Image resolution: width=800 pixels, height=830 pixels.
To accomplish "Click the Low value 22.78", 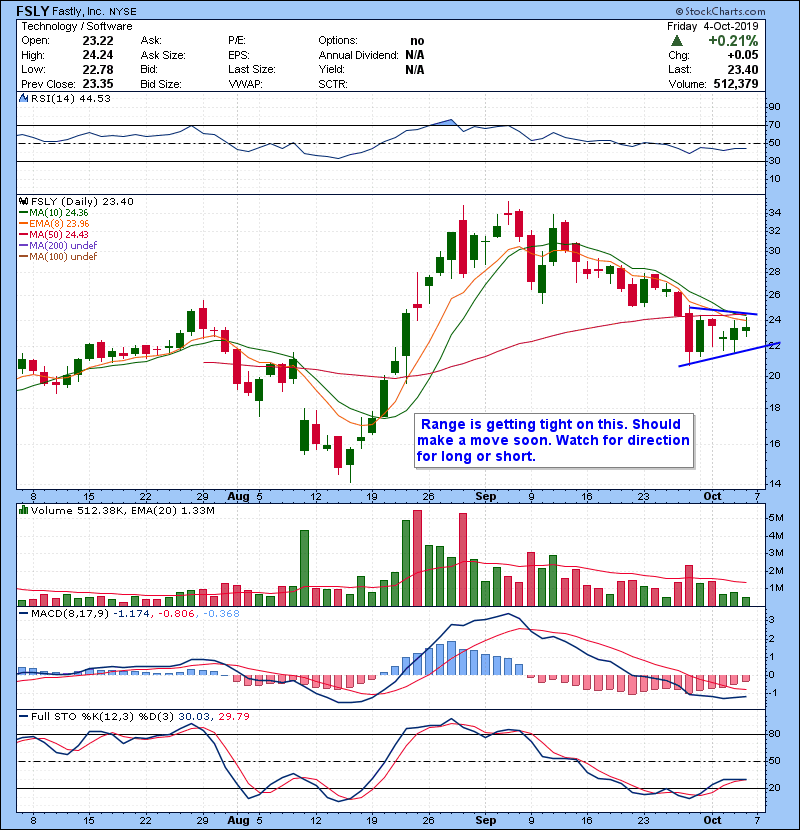I will [98, 69].
